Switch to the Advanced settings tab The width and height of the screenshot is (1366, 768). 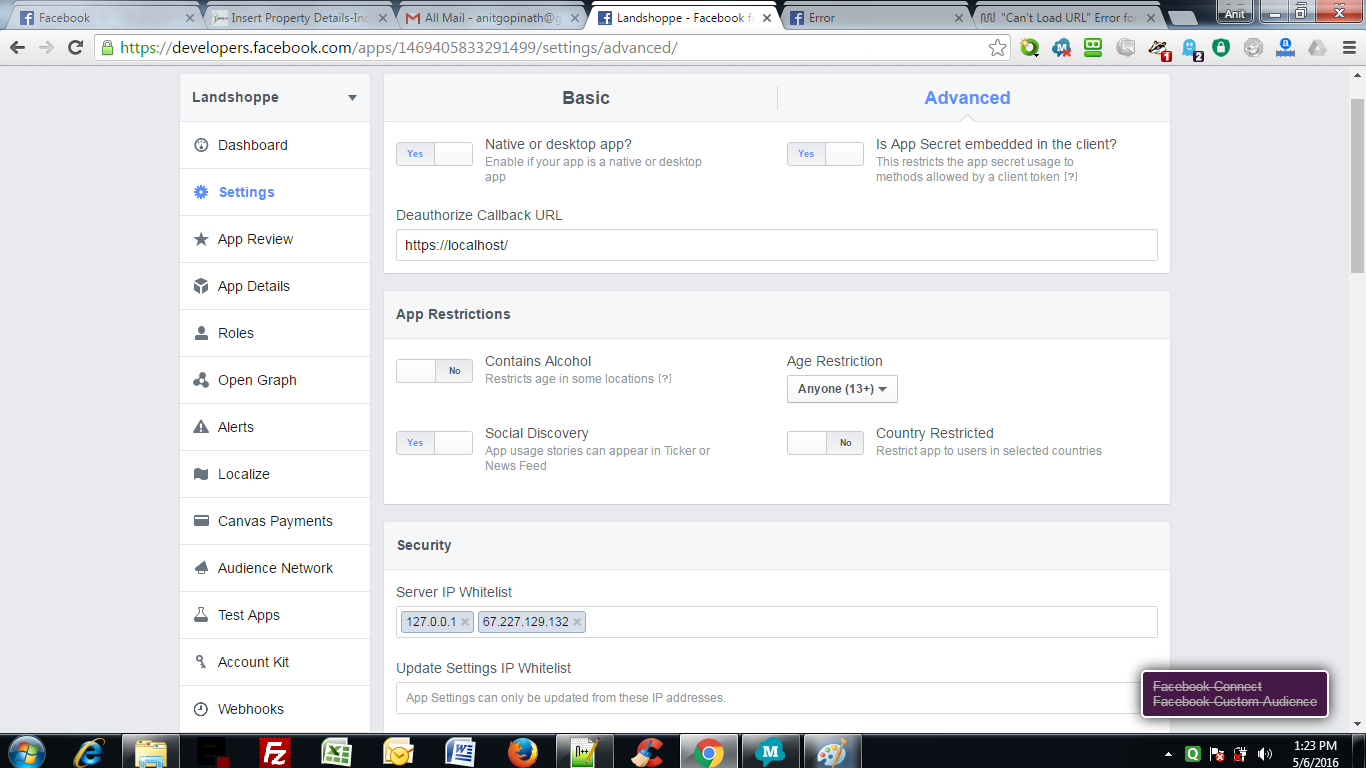tap(967, 98)
